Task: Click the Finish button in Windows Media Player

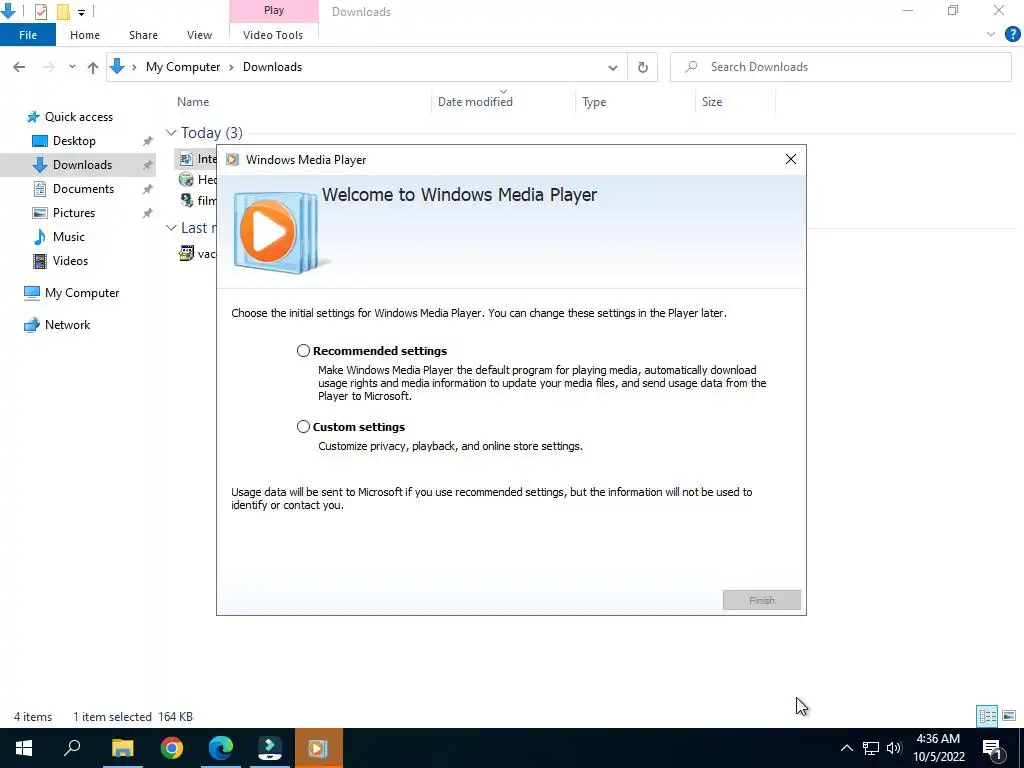Action: click(x=761, y=600)
